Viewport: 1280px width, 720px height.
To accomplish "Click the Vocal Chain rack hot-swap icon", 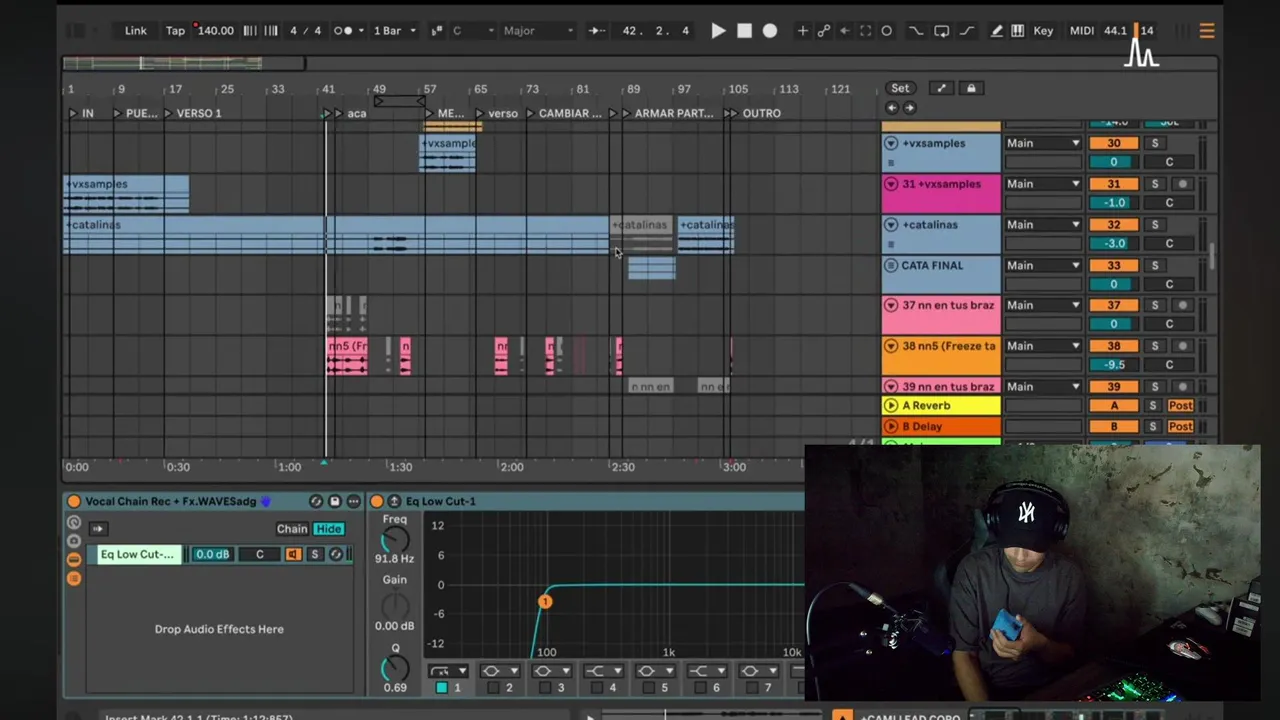I will click(316, 501).
